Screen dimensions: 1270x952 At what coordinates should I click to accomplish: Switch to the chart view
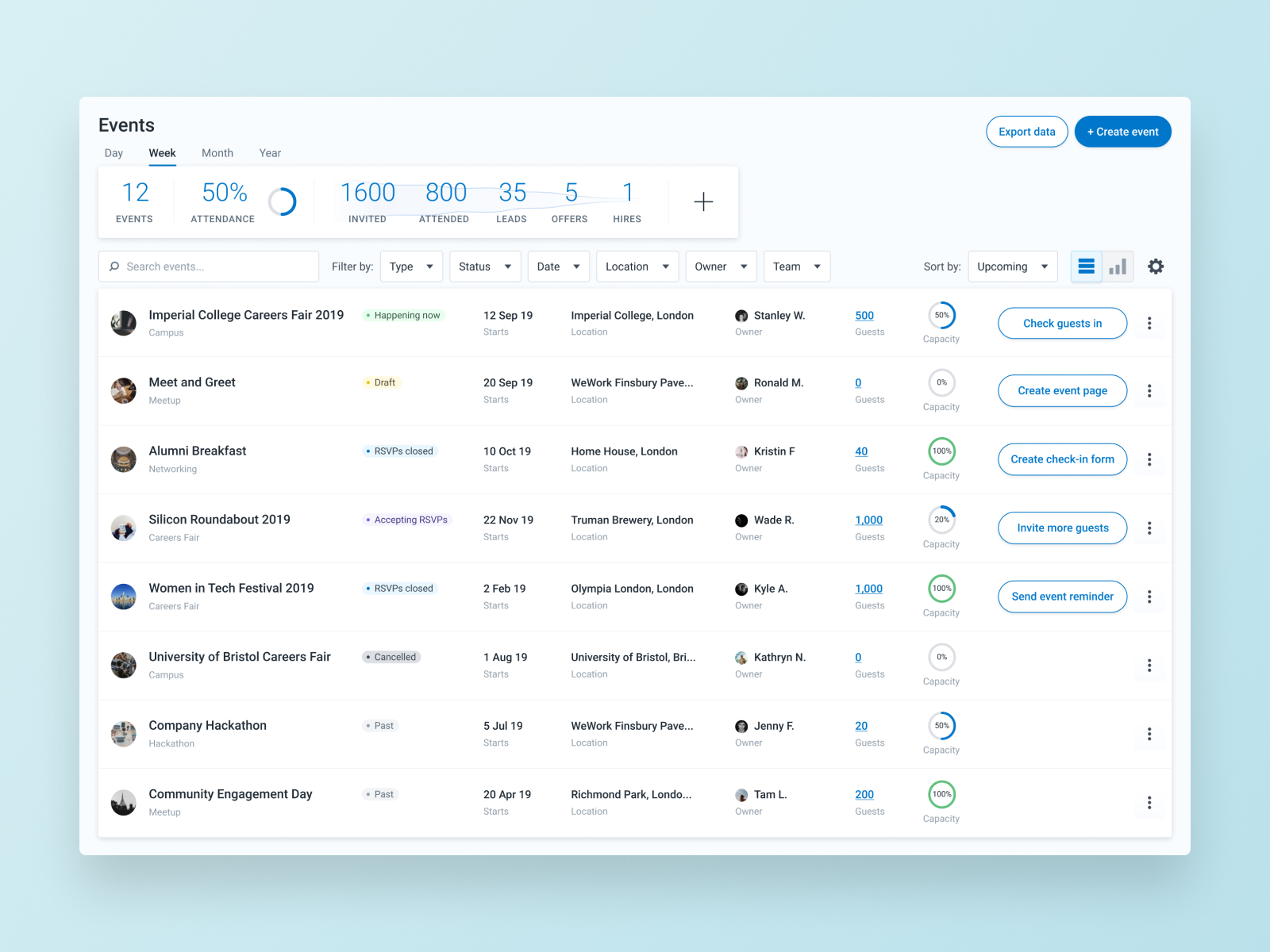(x=1118, y=266)
